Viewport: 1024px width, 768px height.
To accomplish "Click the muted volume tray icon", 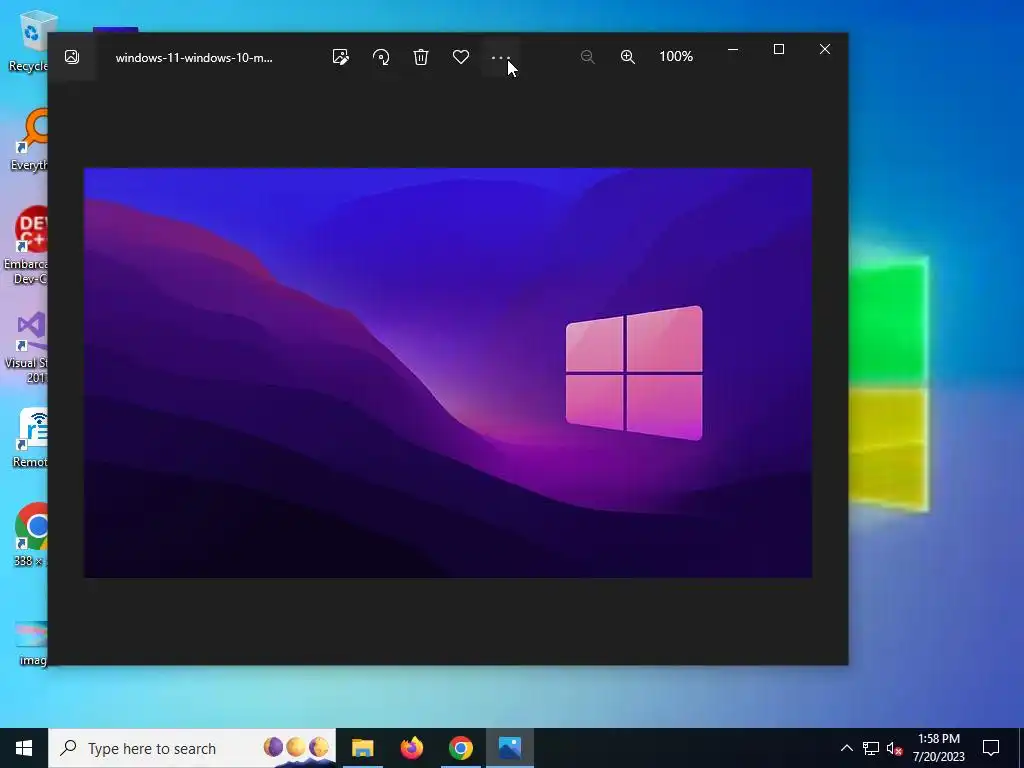I will point(895,748).
